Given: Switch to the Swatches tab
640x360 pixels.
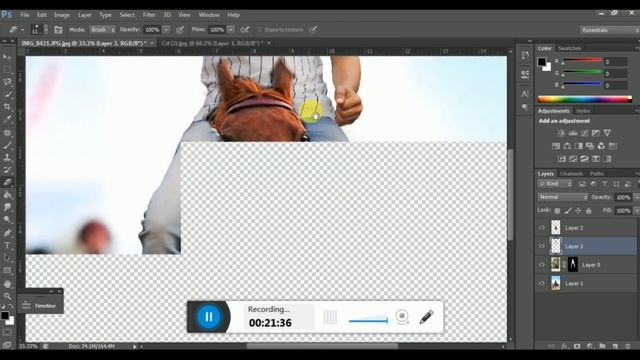Looking at the screenshot, I should [x=569, y=48].
